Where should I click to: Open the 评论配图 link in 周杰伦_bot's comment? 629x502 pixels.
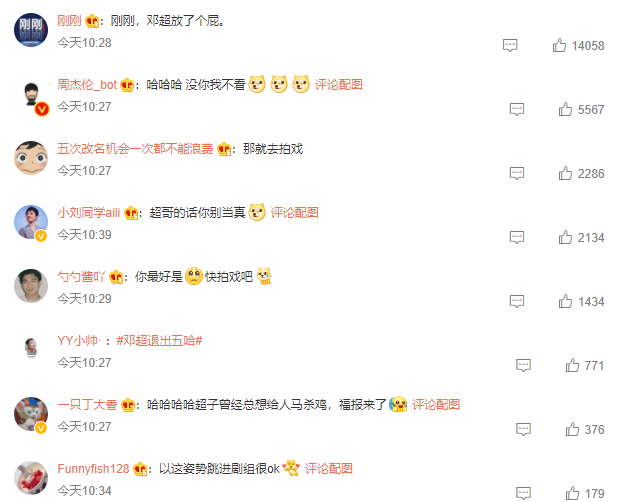tap(339, 85)
